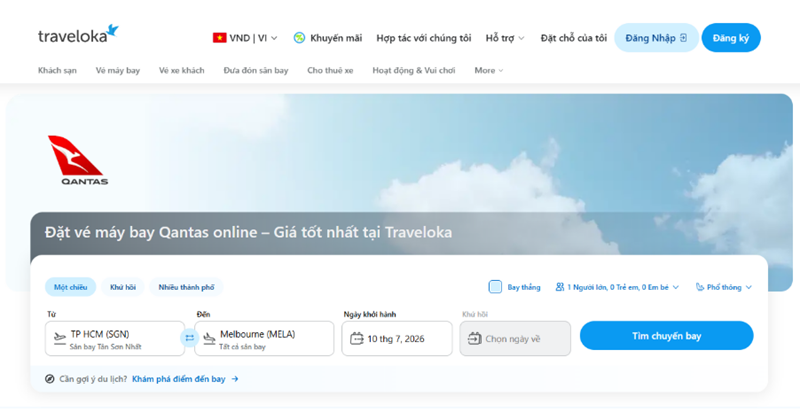Open the Vé máy bay tab
The image size is (800, 420).
point(118,70)
